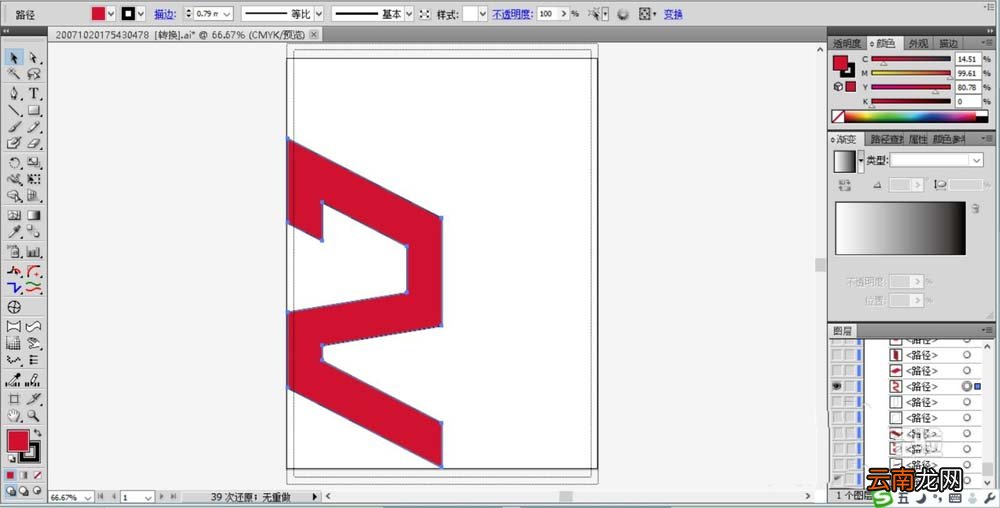Select the Line Segment tool
The image size is (1000, 508).
tap(13, 111)
